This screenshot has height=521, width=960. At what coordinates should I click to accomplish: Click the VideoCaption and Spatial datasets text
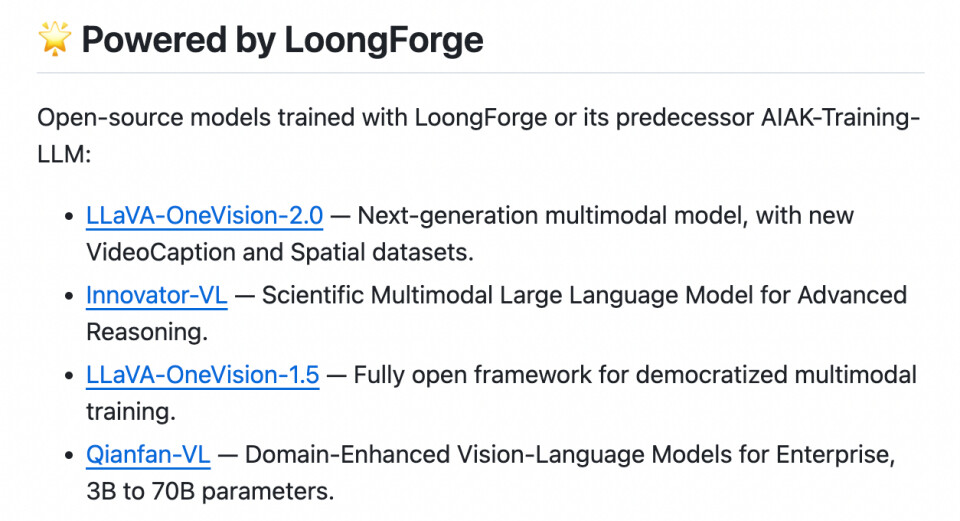280,252
